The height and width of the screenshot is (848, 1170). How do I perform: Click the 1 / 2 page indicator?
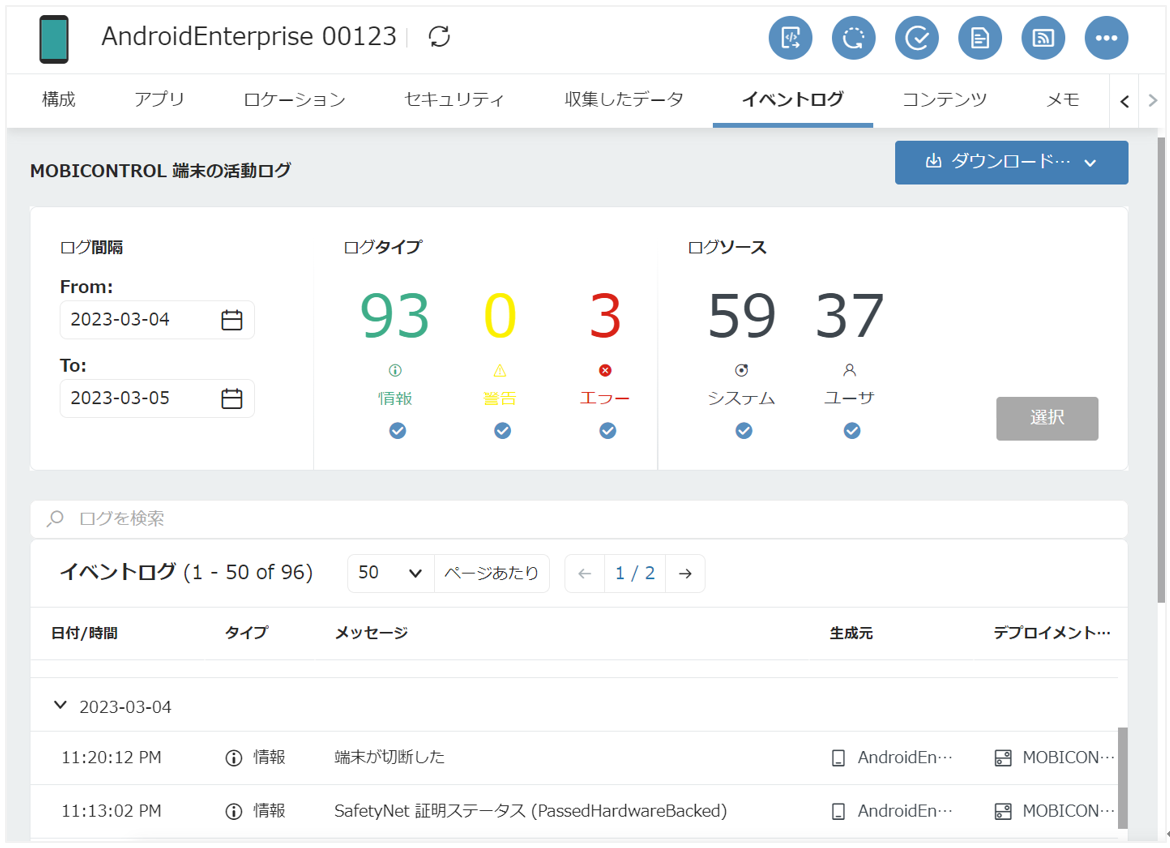(x=635, y=573)
